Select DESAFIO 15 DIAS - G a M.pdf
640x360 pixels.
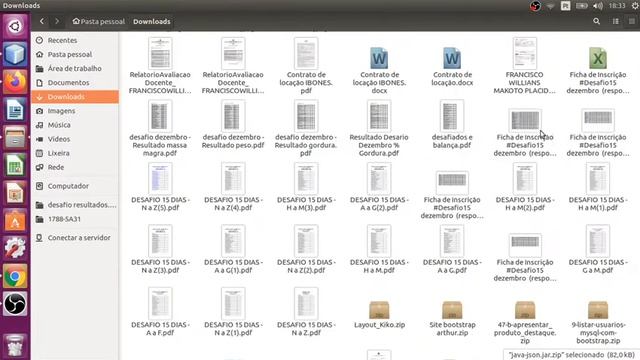598,249
